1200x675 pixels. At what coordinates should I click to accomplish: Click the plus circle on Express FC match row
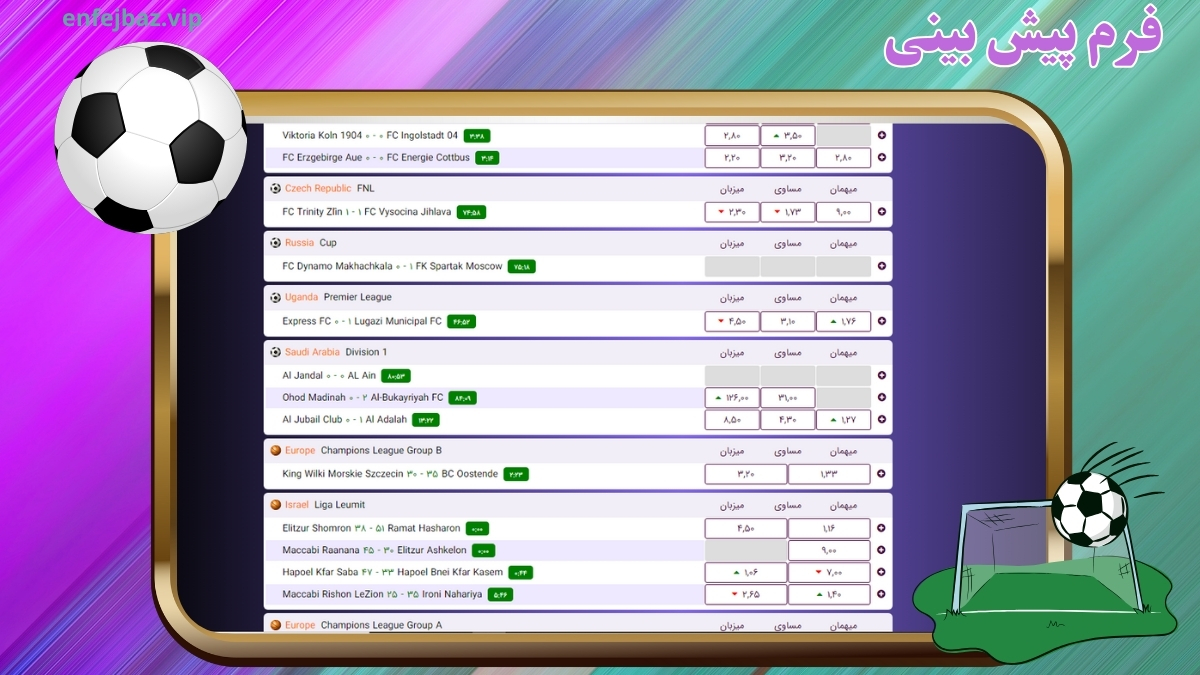(880, 321)
